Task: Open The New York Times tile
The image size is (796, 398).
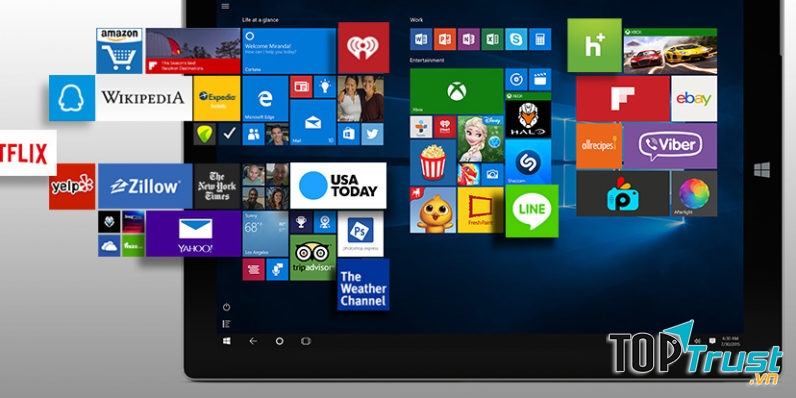Action: pyautogui.click(x=217, y=186)
